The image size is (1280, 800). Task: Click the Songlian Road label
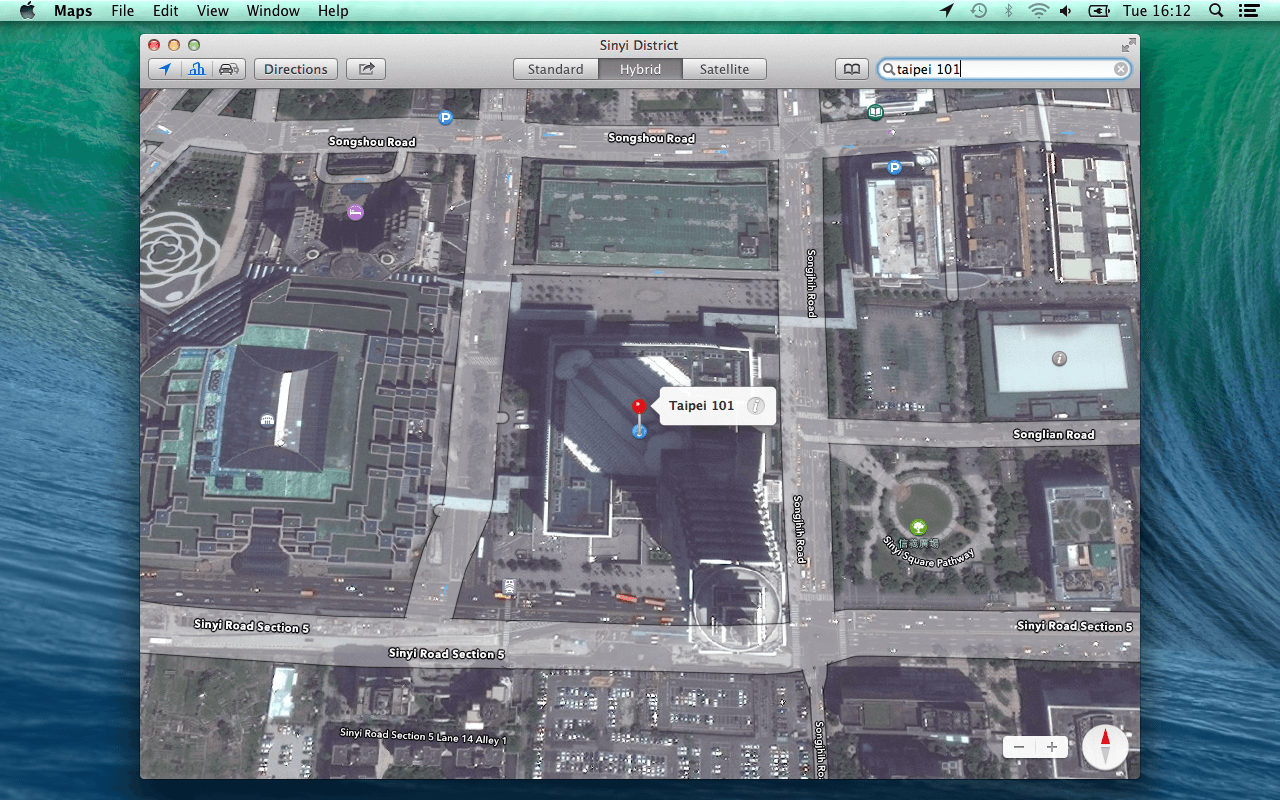[1053, 435]
